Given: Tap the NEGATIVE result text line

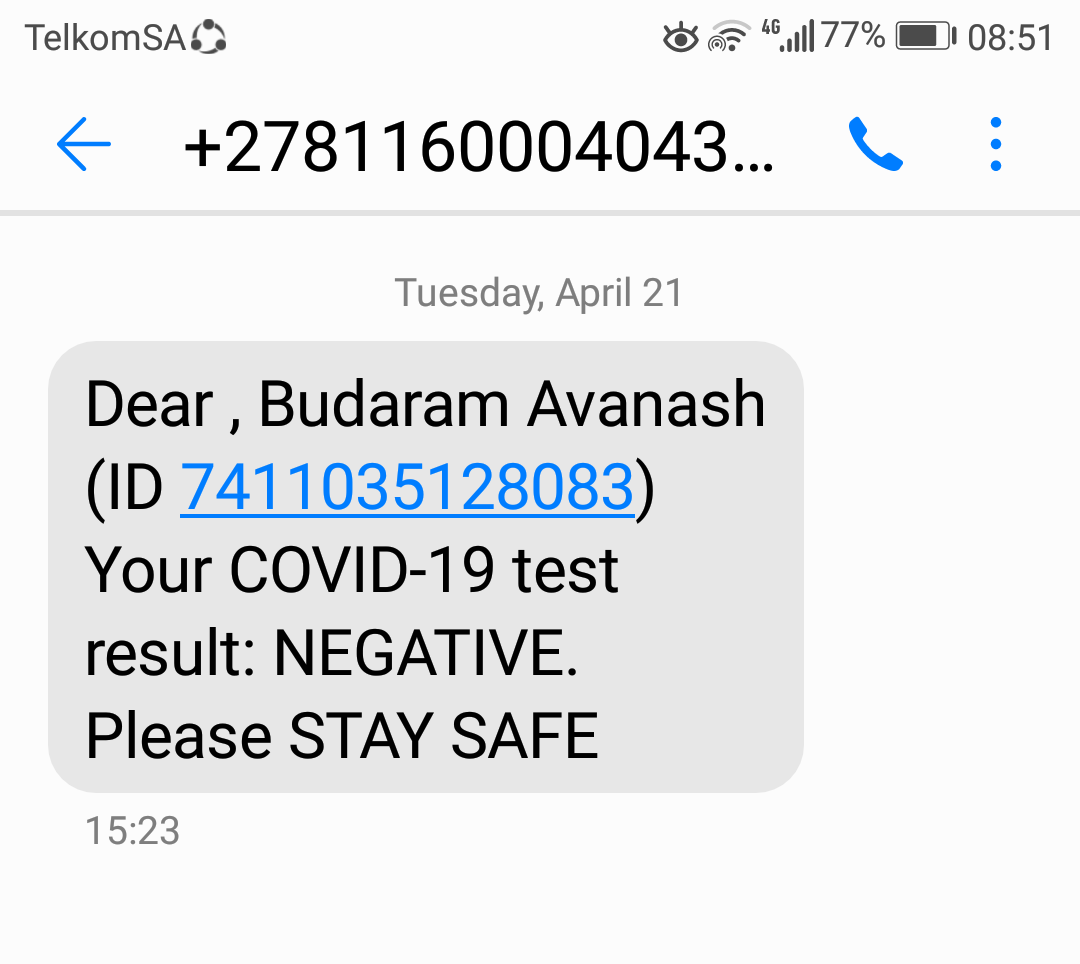Looking at the screenshot, I should pos(331,652).
